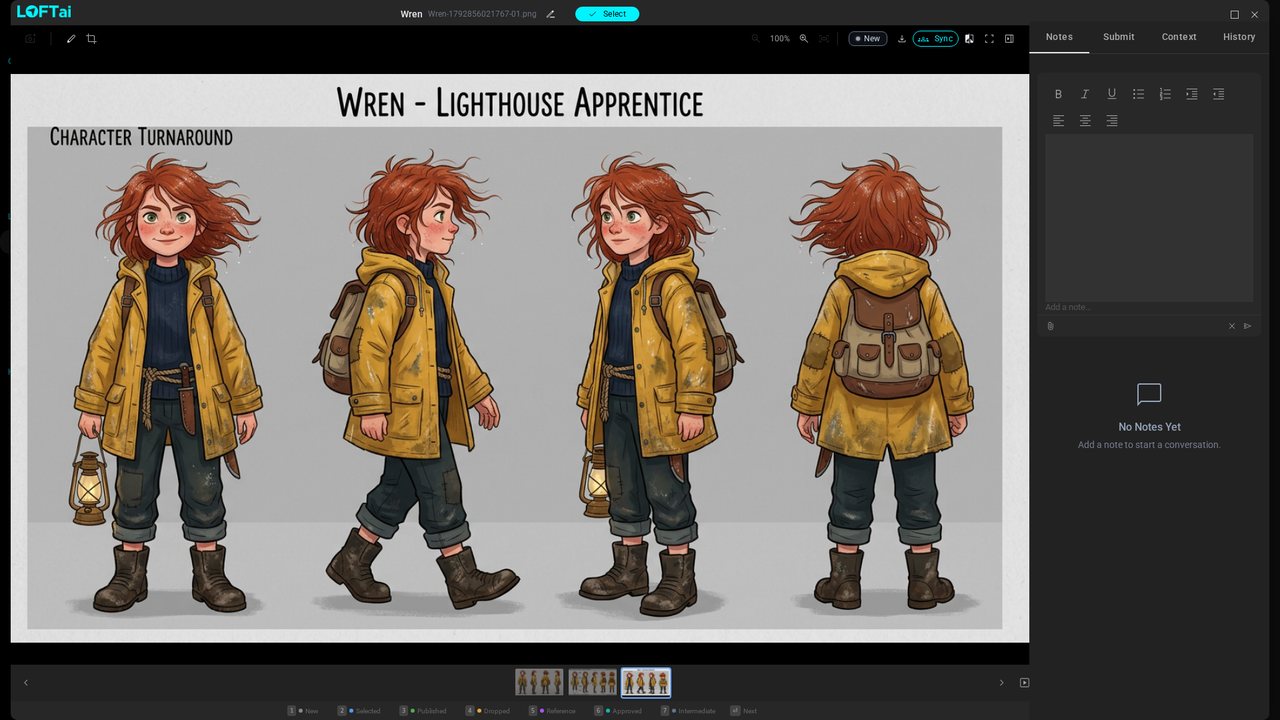The height and width of the screenshot is (720, 1280).
Task: Apply bold formatting to the note
Action: coord(1058,94)
